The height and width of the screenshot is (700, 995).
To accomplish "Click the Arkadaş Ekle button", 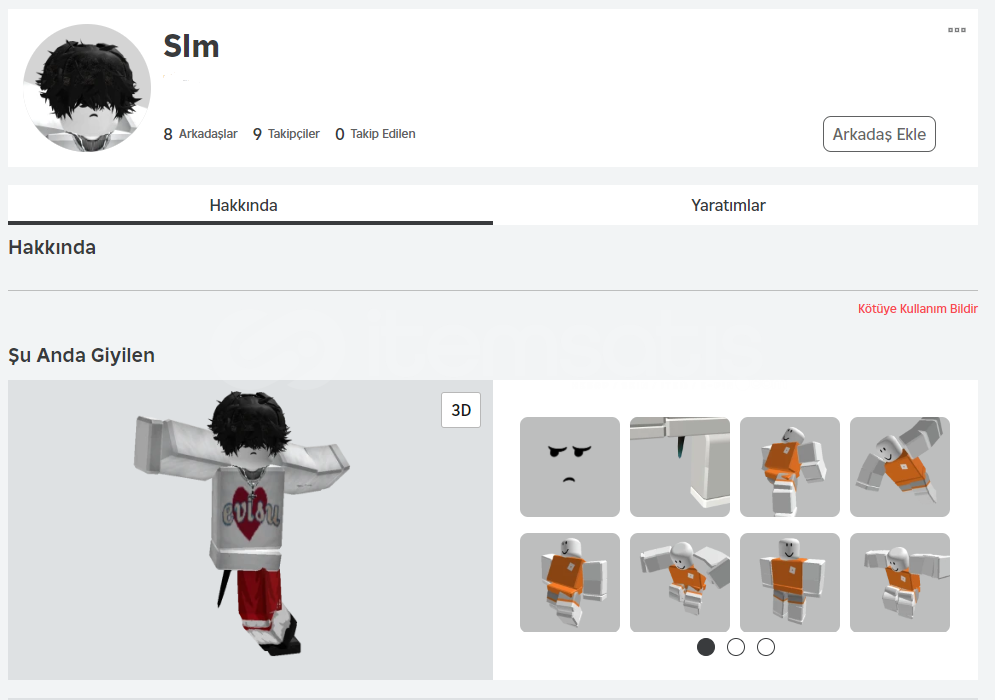I will pyautogui.click(x=879, y=134).
